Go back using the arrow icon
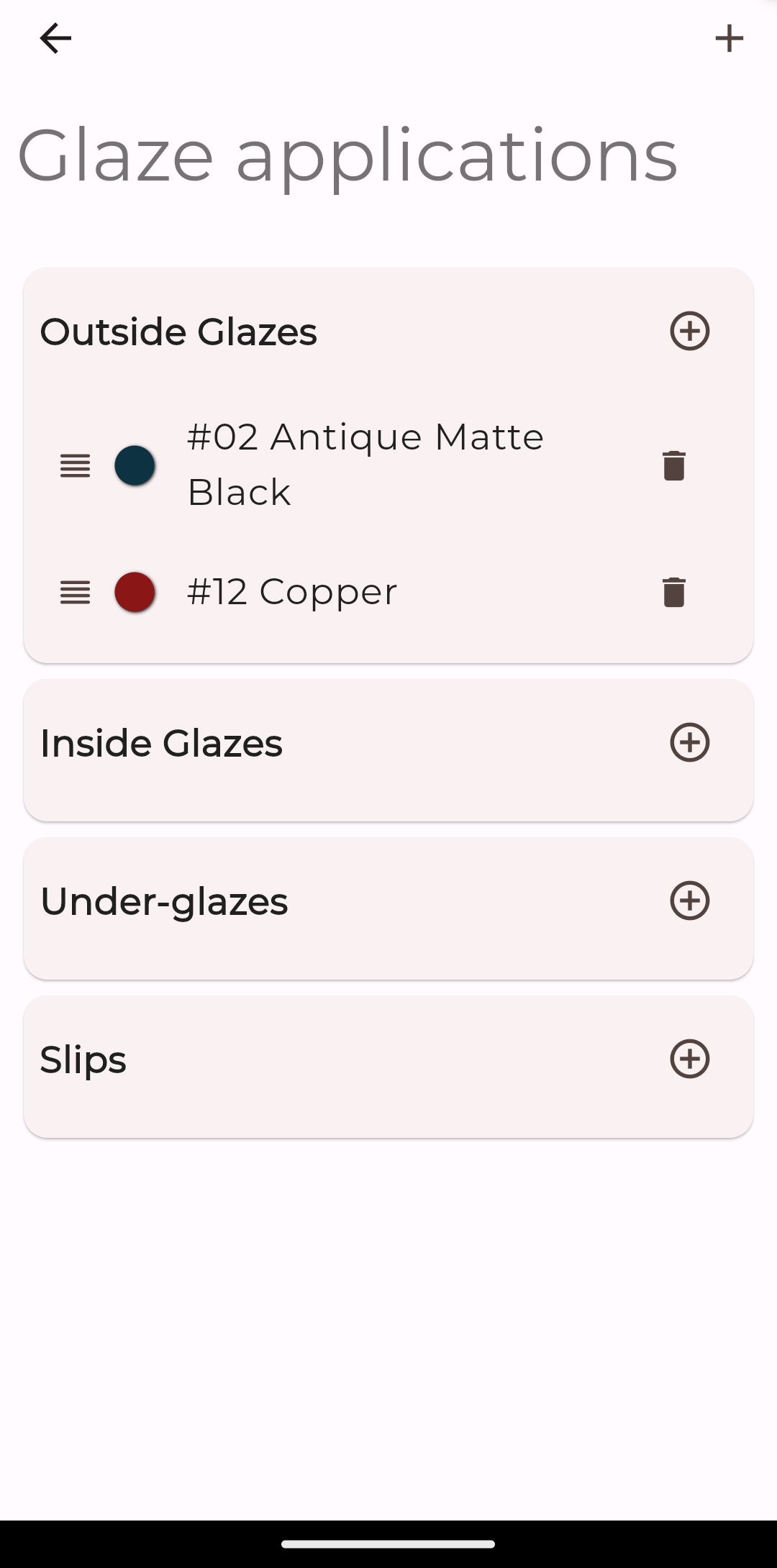 pos(55,38)
